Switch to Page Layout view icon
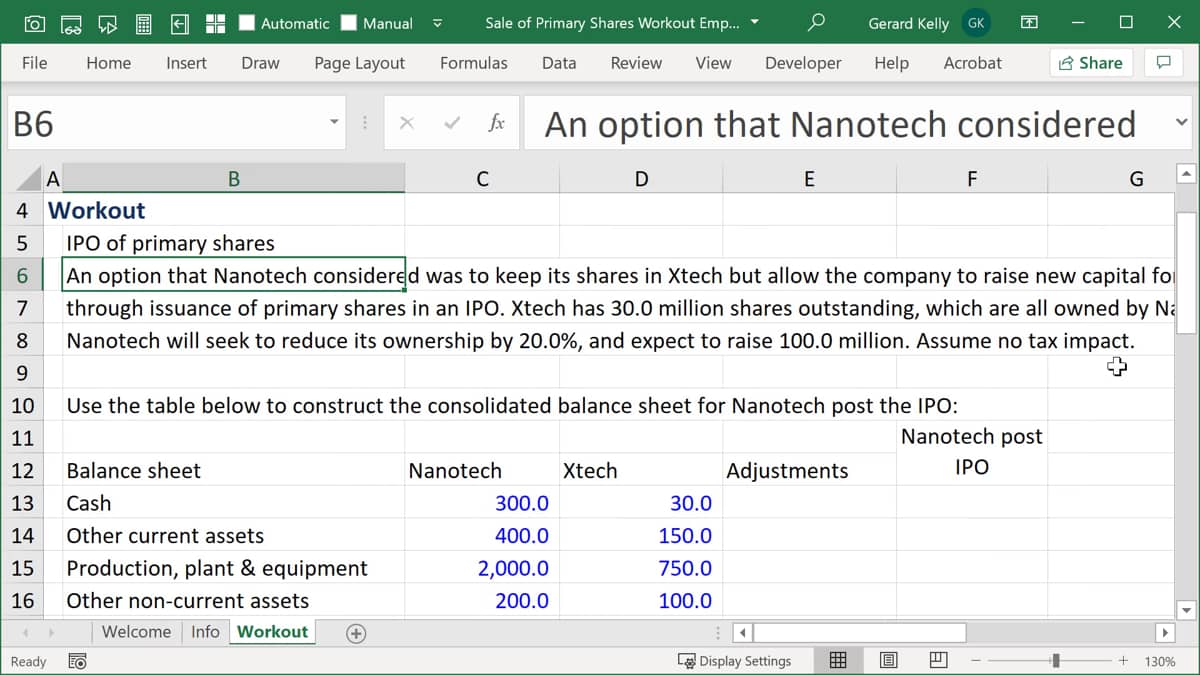This screenshot has width=1200, height=675. tap(888, 660)
